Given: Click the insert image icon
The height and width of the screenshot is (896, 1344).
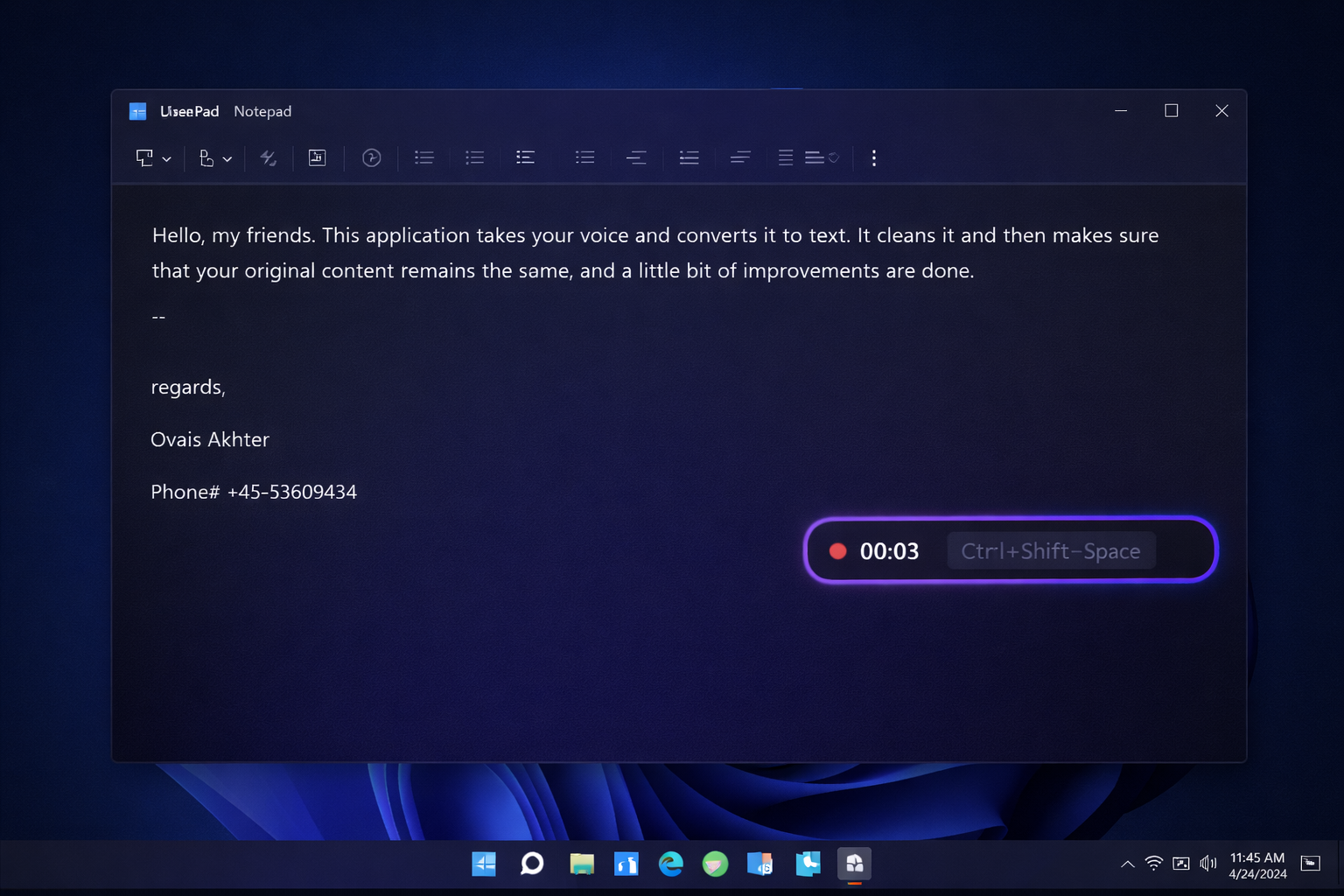Looking at the screenshot, I should pyautogui.click(x=318, y=157).
